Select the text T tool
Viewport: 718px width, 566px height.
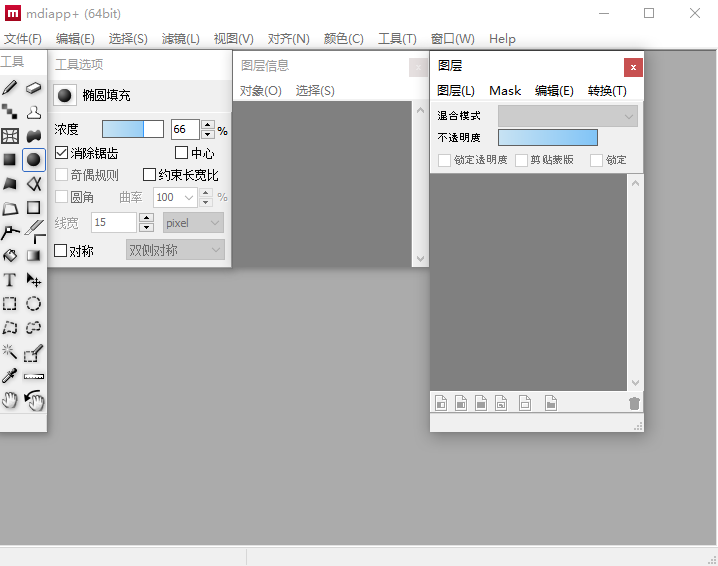pyautogui.click(x=10, y=280)
